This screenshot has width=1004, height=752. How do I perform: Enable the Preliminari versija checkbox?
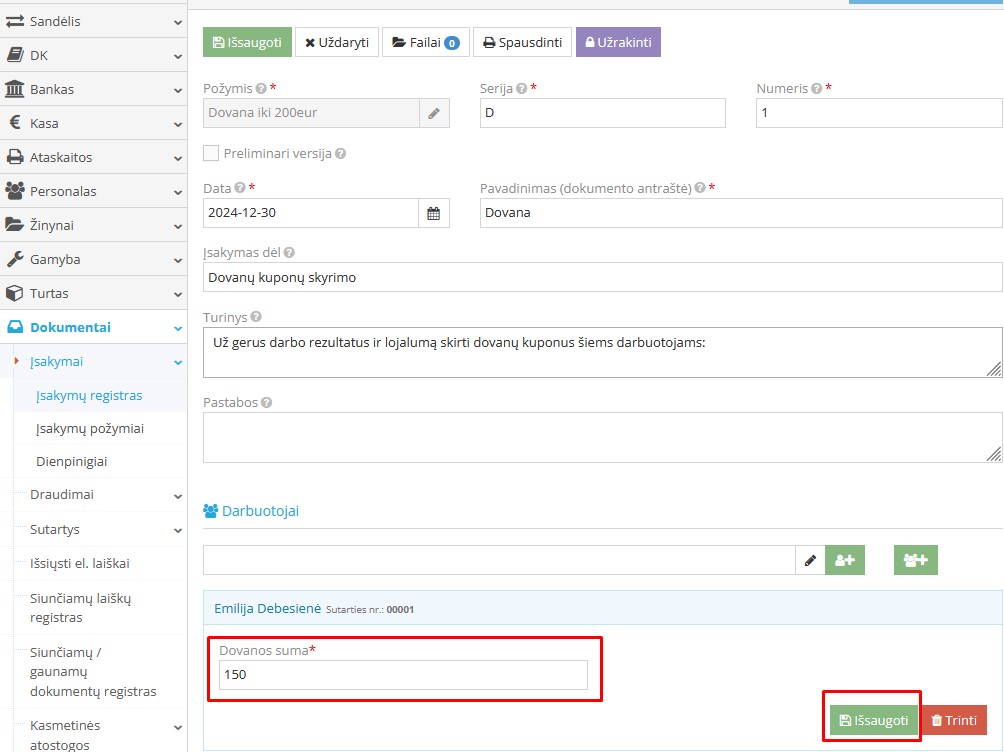point(211,154)
